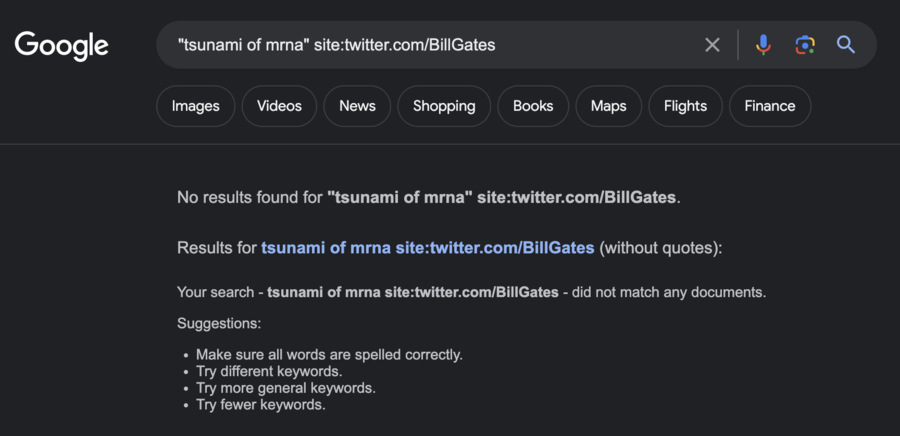Open the blue without-quotes search link
This screenshot has width=900, height=436.
coord(428,248)
